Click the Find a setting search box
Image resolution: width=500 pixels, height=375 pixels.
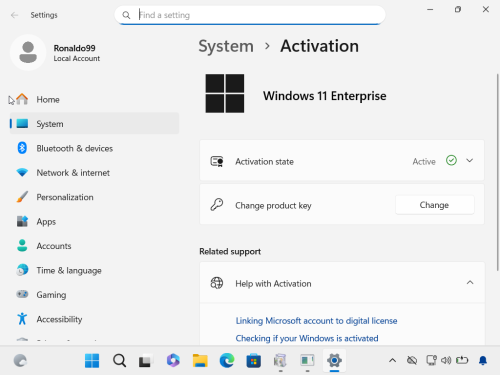(x=250, y=15)
